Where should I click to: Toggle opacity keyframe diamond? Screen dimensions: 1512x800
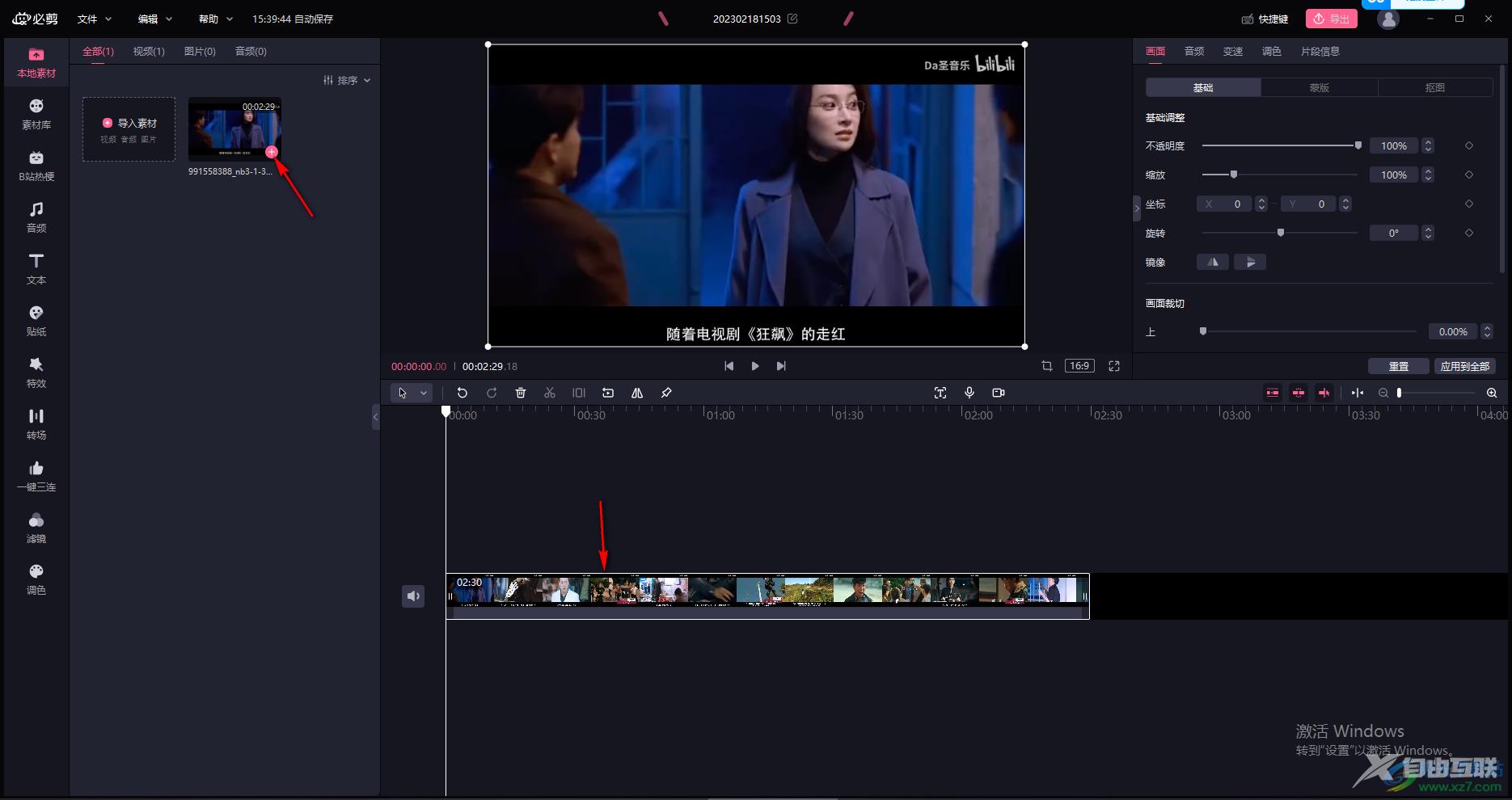click(x=1469, y=145)
